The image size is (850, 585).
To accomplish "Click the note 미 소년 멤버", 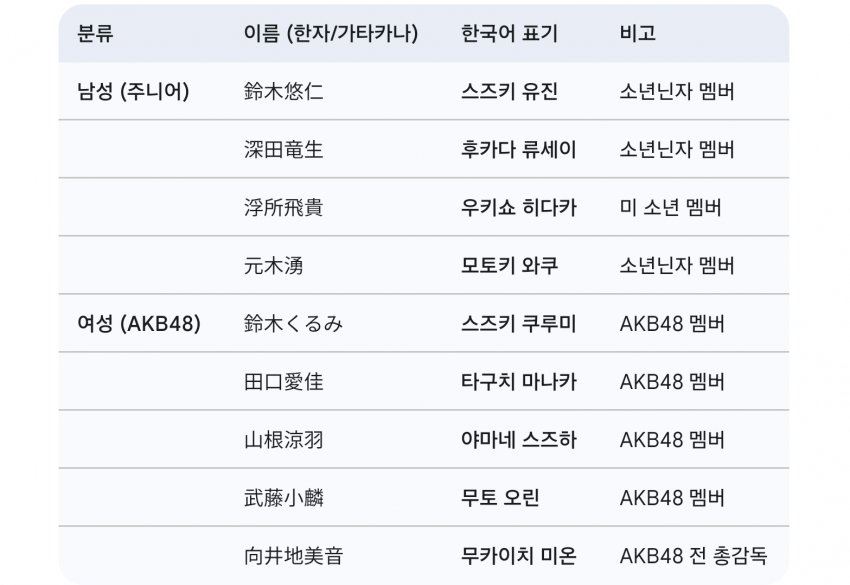I will 671,207.
